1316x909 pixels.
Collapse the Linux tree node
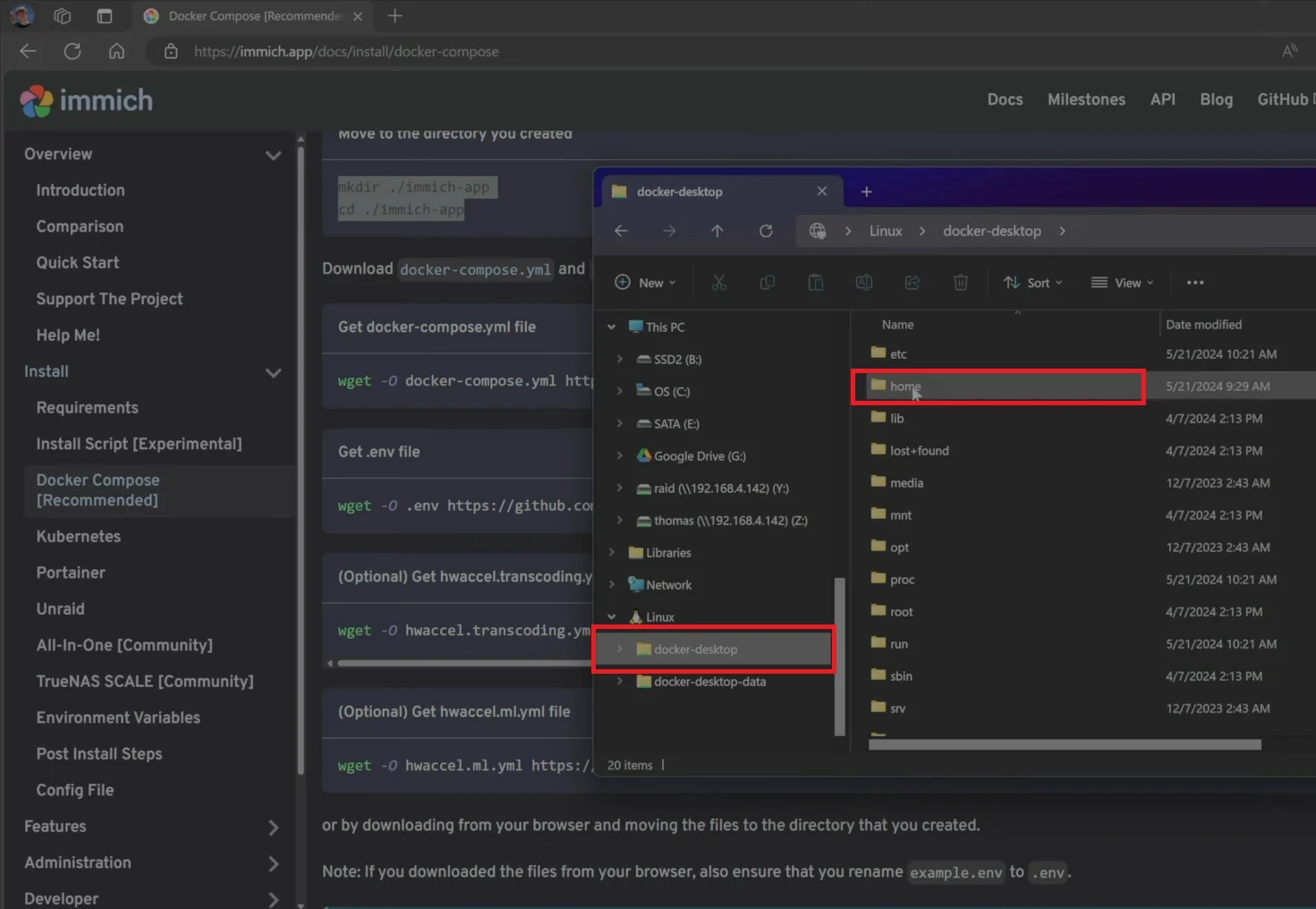coord(612,617)
